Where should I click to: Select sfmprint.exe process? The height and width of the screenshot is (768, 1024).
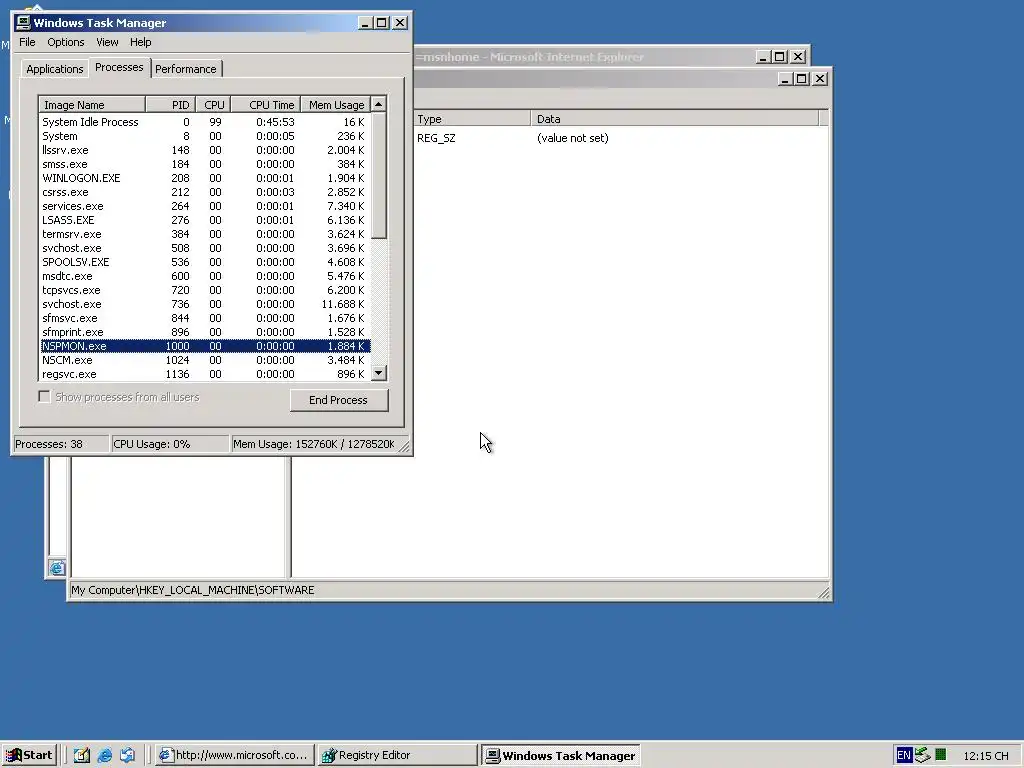tap(205, 332)
